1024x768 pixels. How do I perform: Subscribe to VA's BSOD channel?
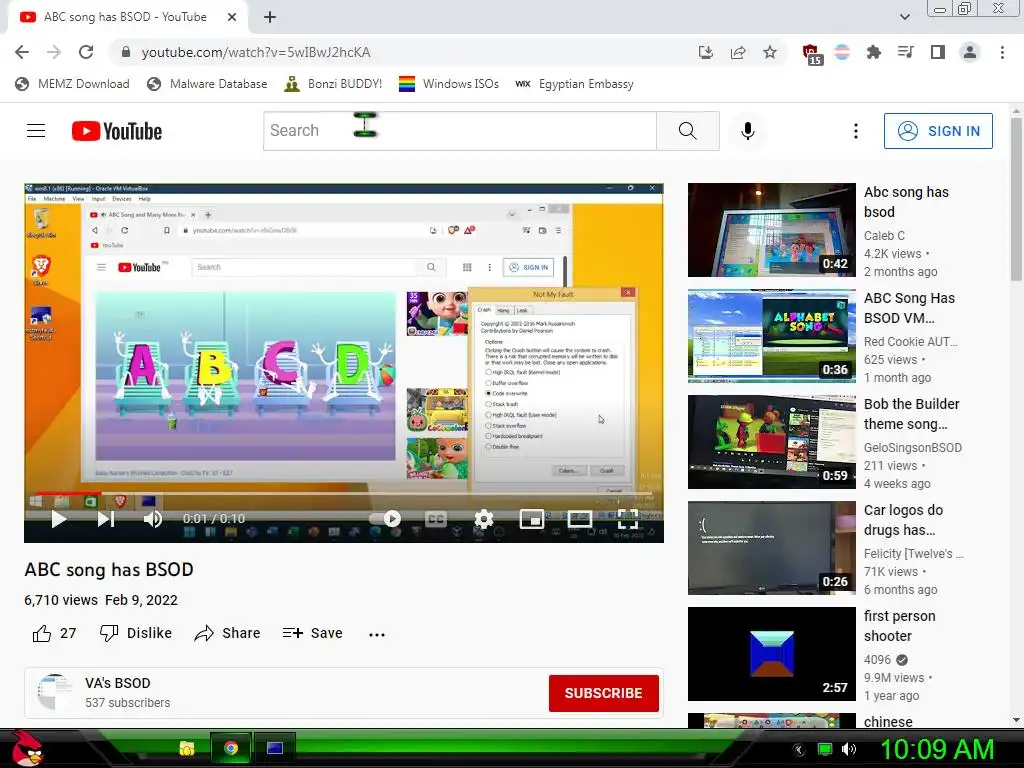(x=603, y=693)
